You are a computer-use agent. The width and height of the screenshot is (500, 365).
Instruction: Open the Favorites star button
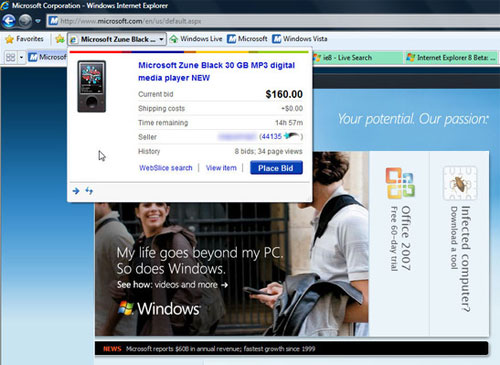(x=25, y=39)
